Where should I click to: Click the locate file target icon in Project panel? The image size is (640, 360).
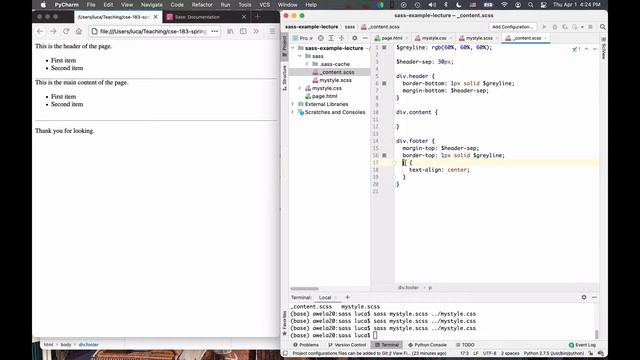[321, 38]
